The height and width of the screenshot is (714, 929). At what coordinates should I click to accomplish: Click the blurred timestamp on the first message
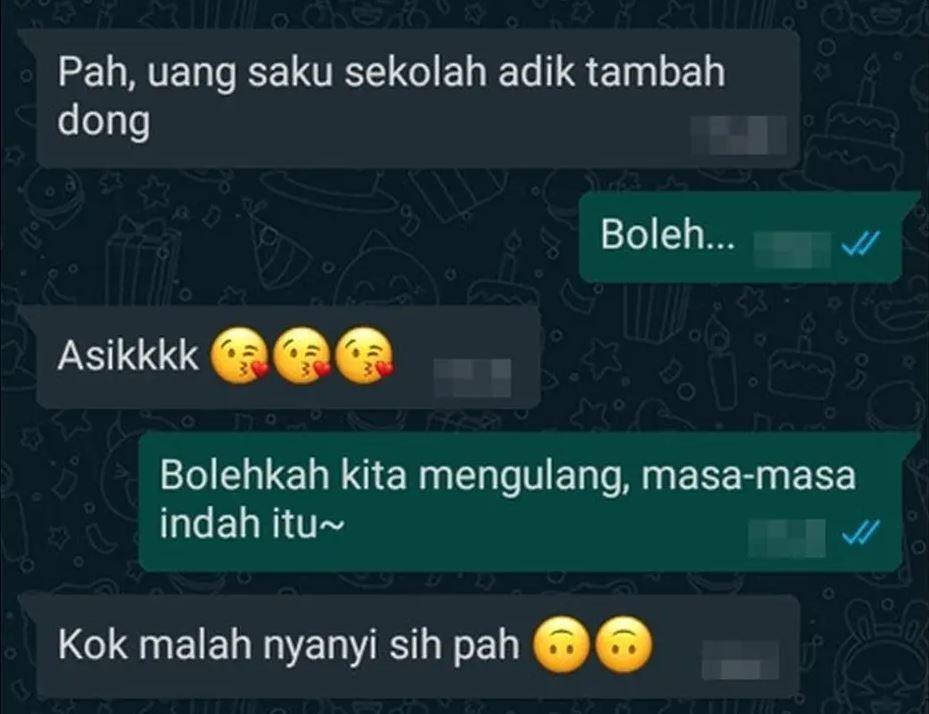739,136
